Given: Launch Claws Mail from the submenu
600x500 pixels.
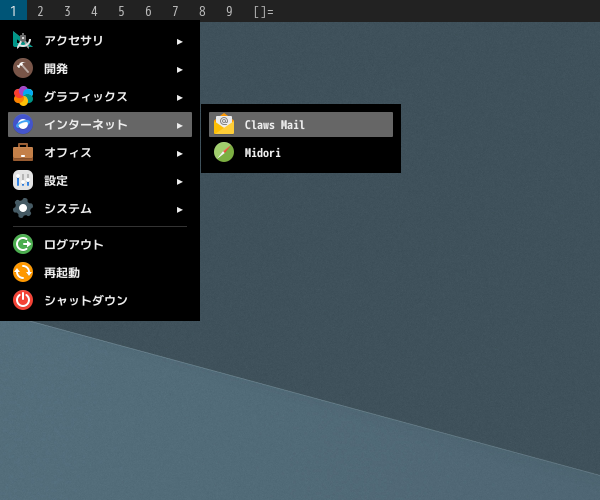Looking at the screenshot, I should pyautogui.click(x=301, y=124).
